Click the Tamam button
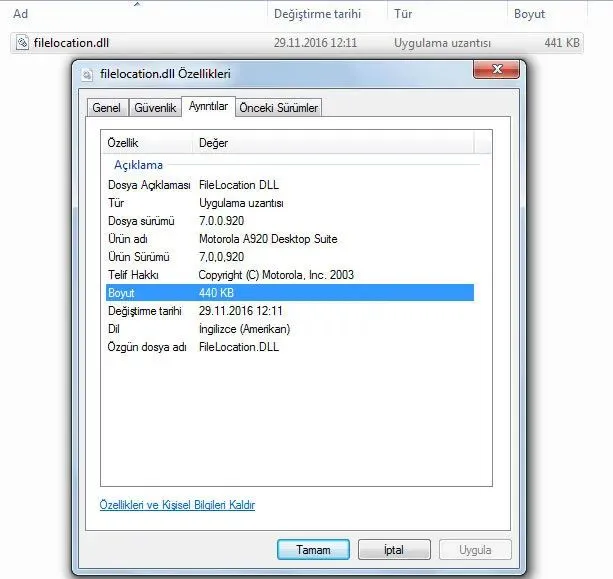Screen dimensions: 613x579 tap(312, 550)
